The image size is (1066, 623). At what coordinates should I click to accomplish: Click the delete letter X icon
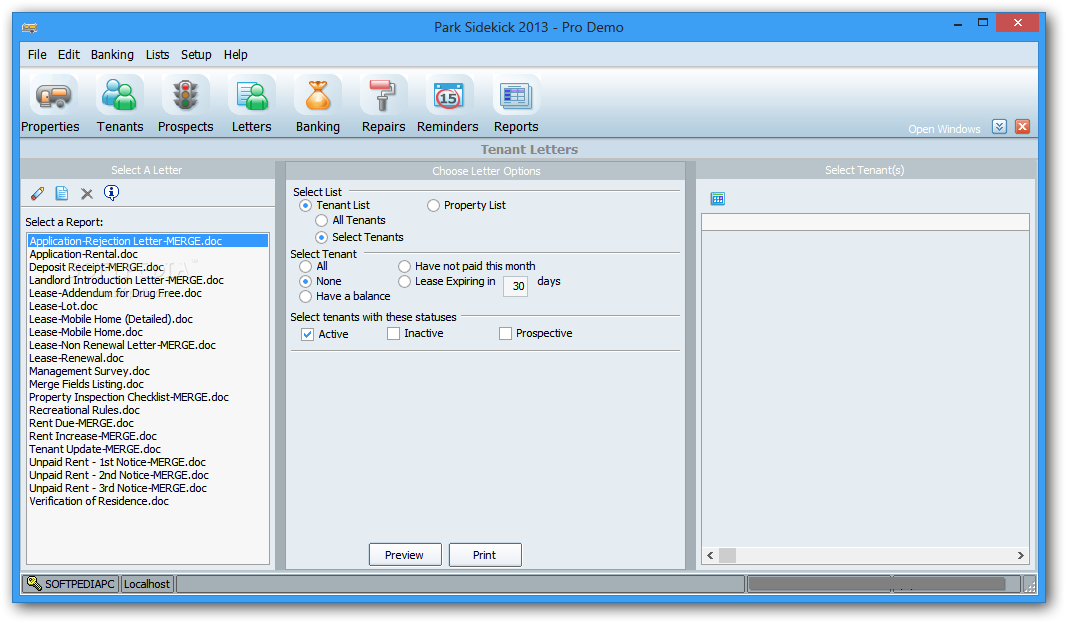87,194
